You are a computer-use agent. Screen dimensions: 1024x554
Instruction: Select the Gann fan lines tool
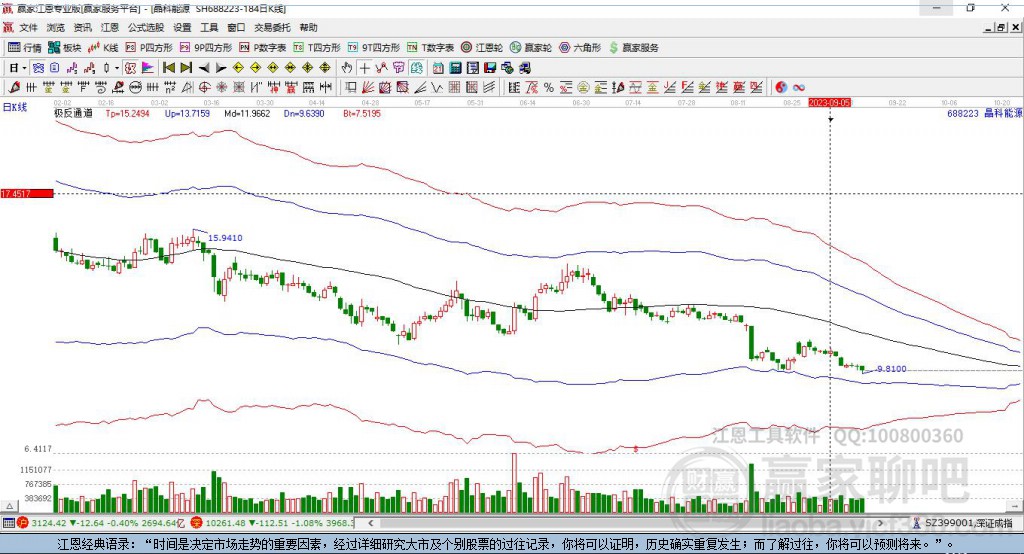(368, 87)
